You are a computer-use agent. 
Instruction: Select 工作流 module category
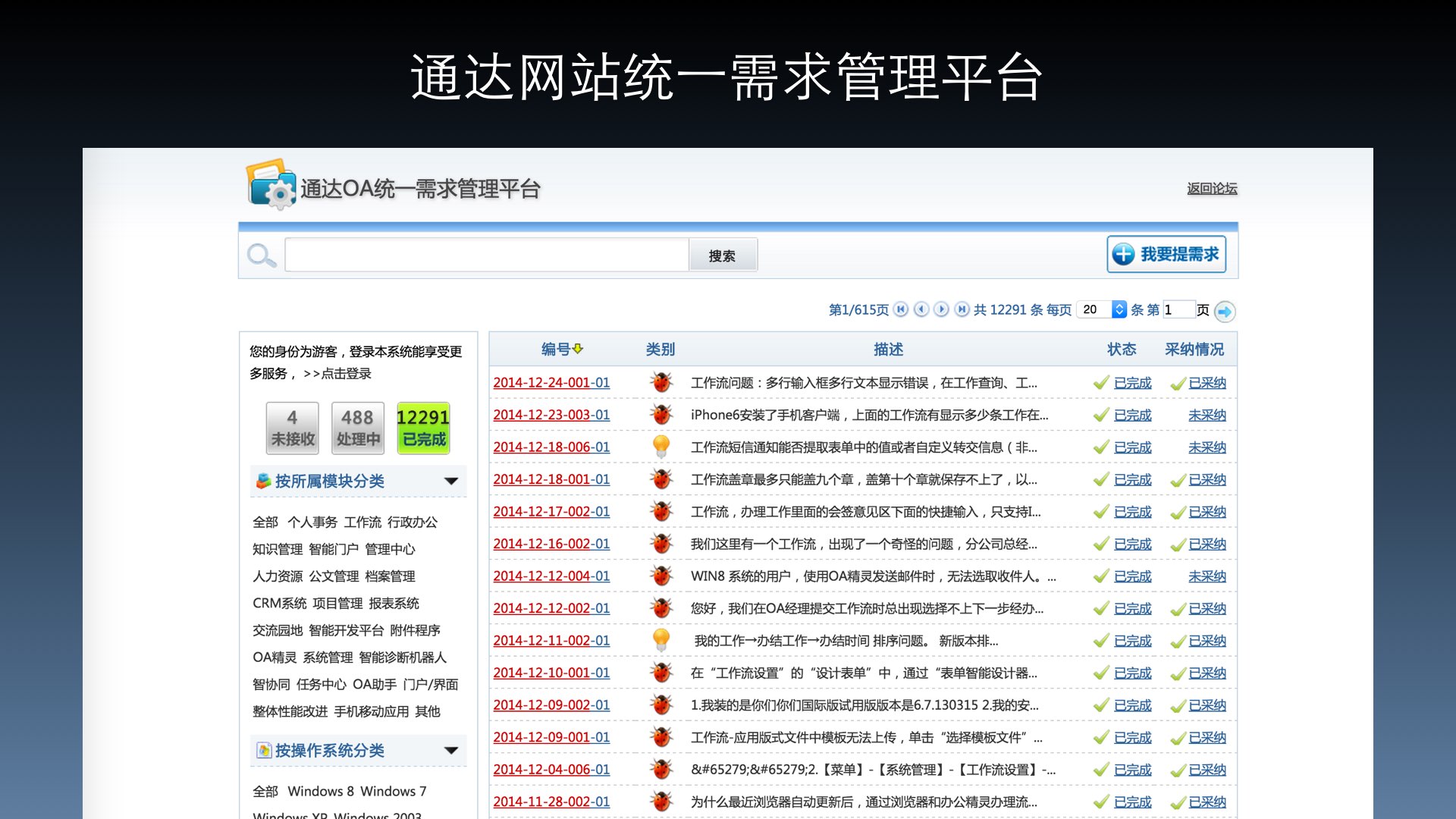click(x=362, y=522)
